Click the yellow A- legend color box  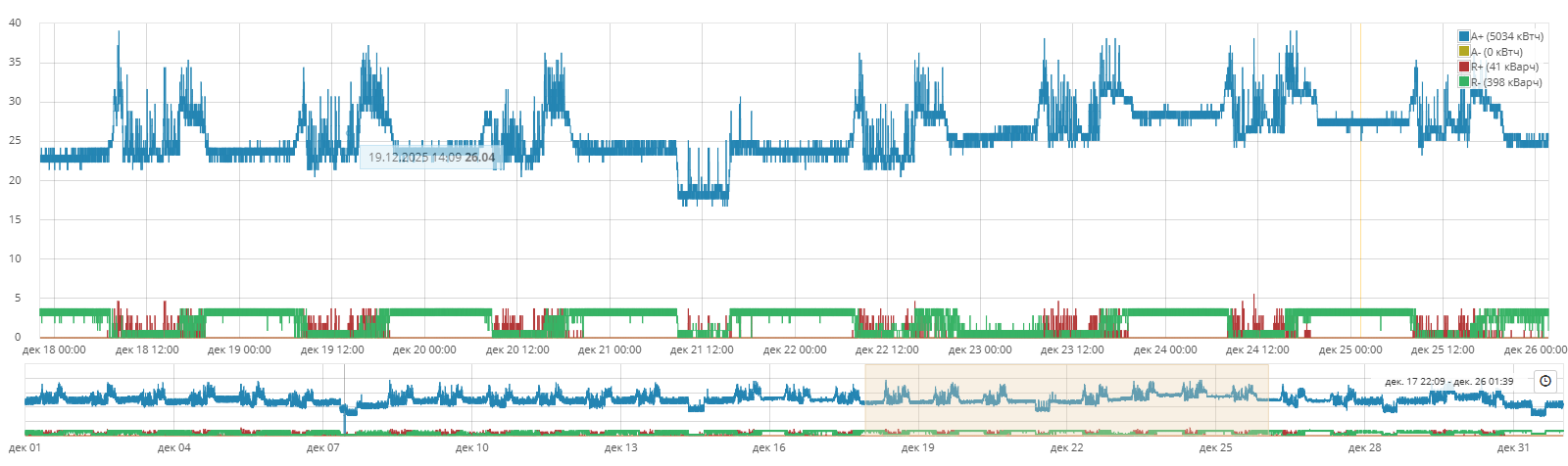click(1464, 52)
